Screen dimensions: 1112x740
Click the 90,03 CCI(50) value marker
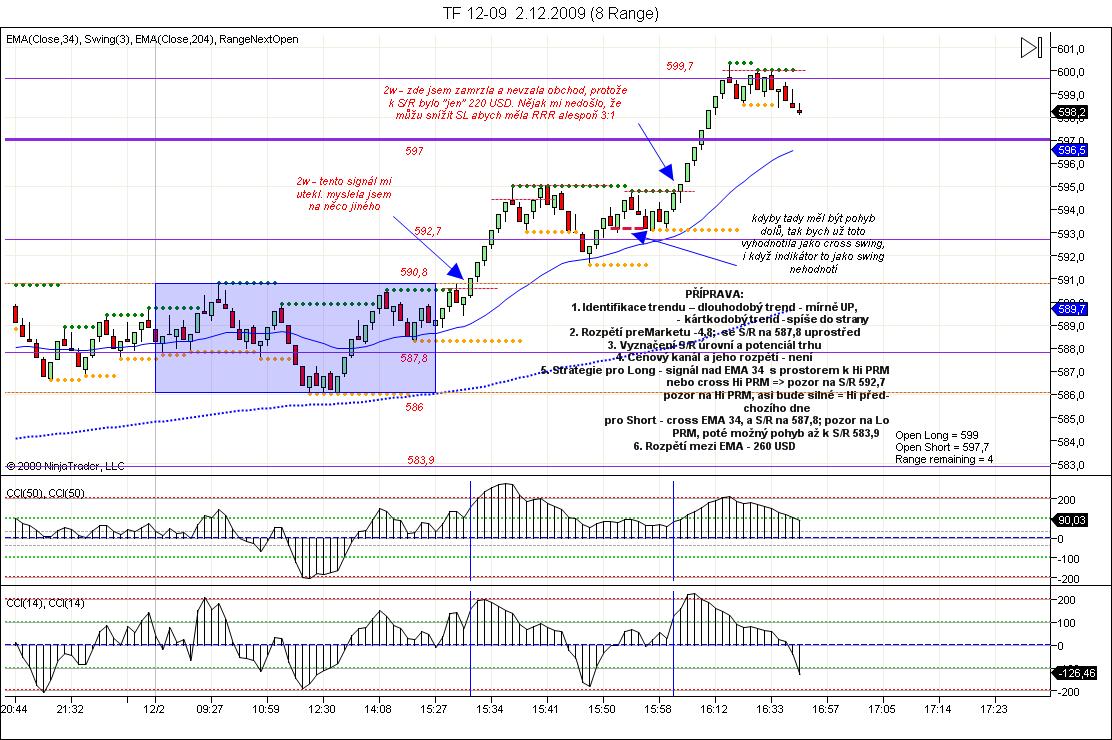coord(1071,520)
